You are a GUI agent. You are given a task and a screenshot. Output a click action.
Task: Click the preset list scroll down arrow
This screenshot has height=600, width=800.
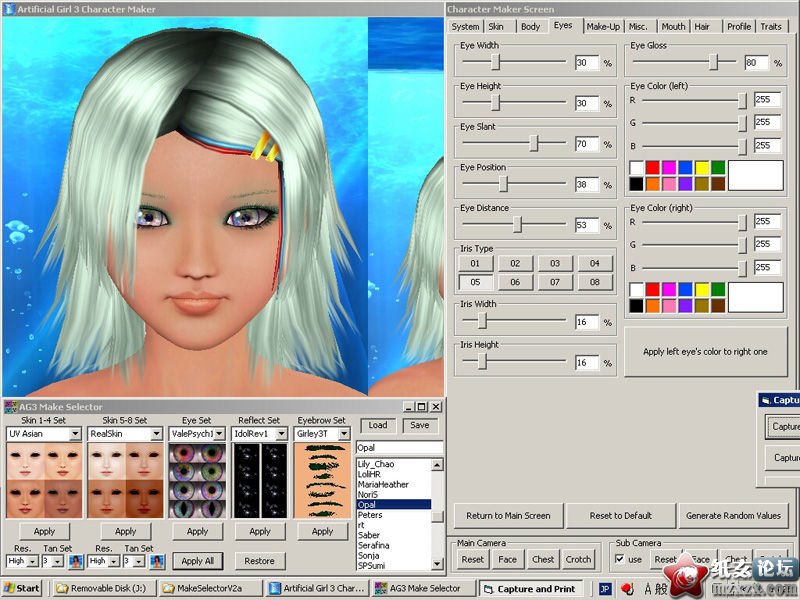pos(437,564)
